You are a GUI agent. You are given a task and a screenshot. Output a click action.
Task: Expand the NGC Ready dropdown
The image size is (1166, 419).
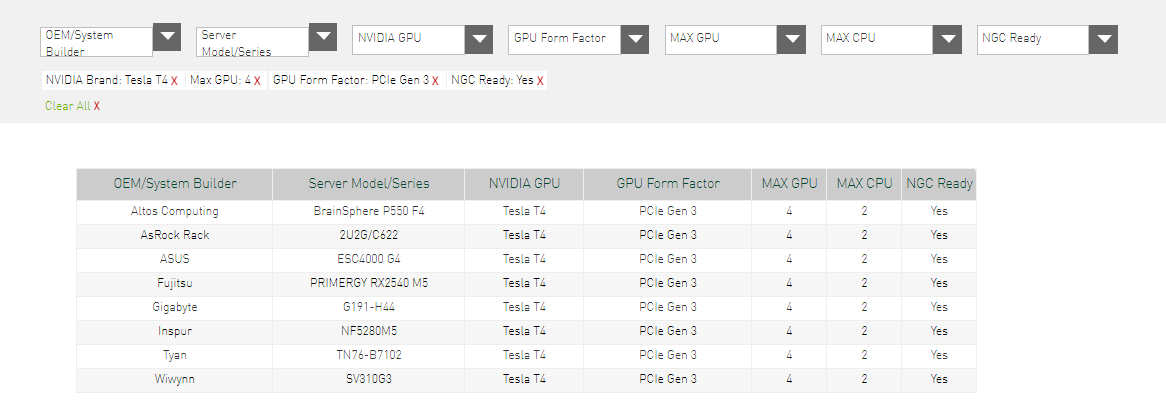pyautogui.click(x=1047, y=39)
